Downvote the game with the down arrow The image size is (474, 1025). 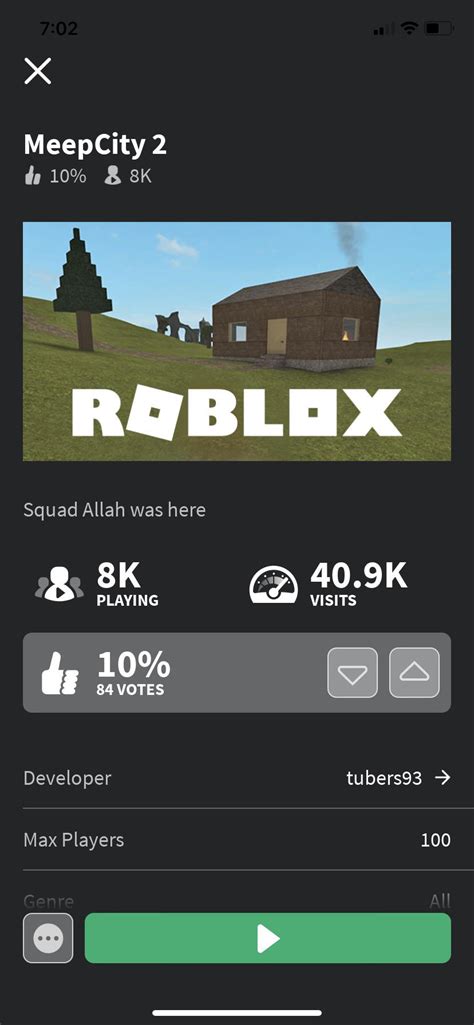pos(352,673)
